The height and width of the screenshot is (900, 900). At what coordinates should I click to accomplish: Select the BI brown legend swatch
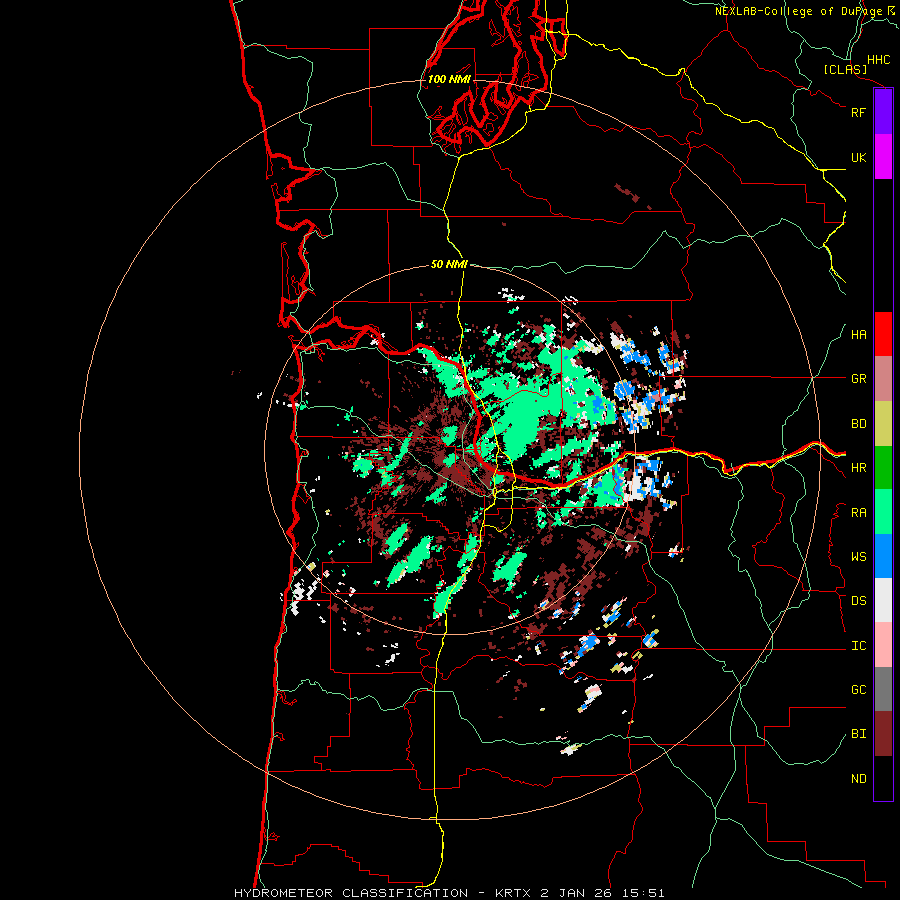coord(883,734)
